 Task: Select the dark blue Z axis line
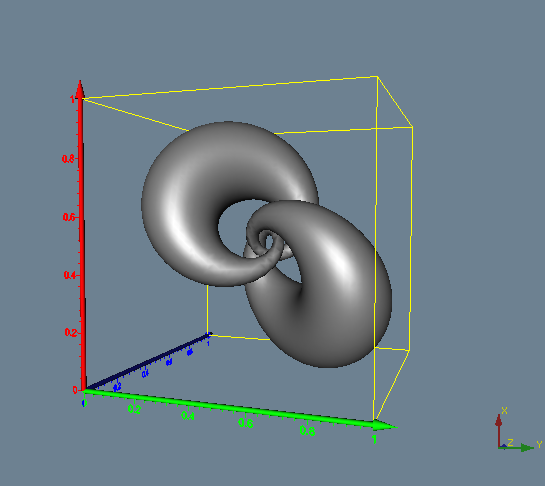click(x=148, y=362)
